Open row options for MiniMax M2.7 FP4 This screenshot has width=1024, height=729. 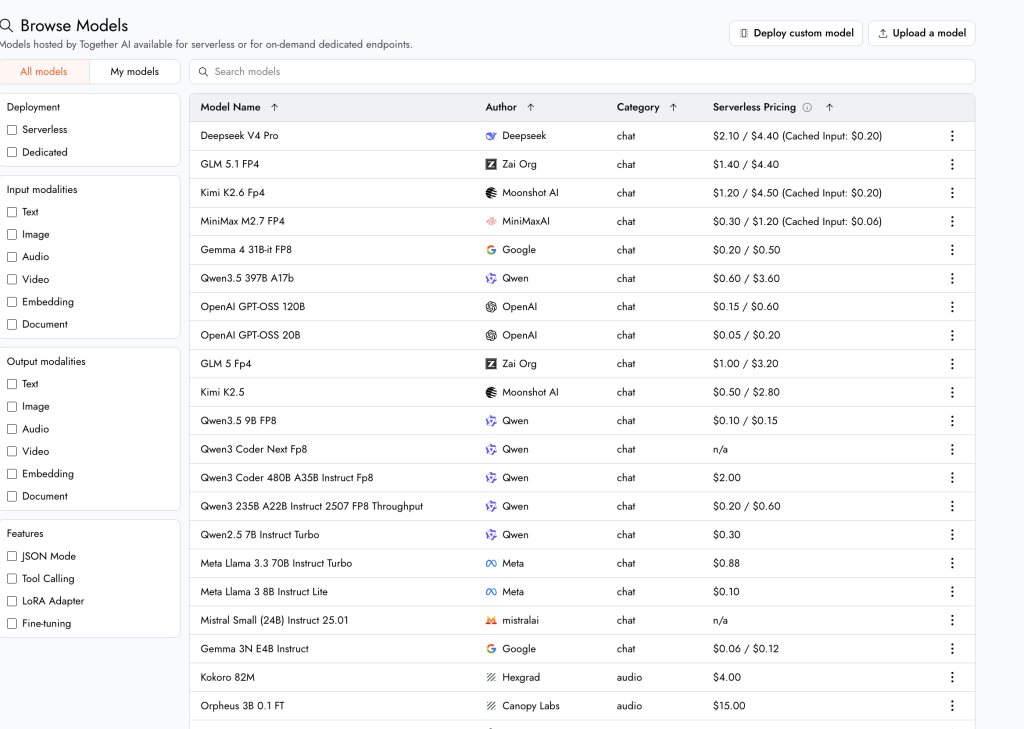tap(952, 221)
